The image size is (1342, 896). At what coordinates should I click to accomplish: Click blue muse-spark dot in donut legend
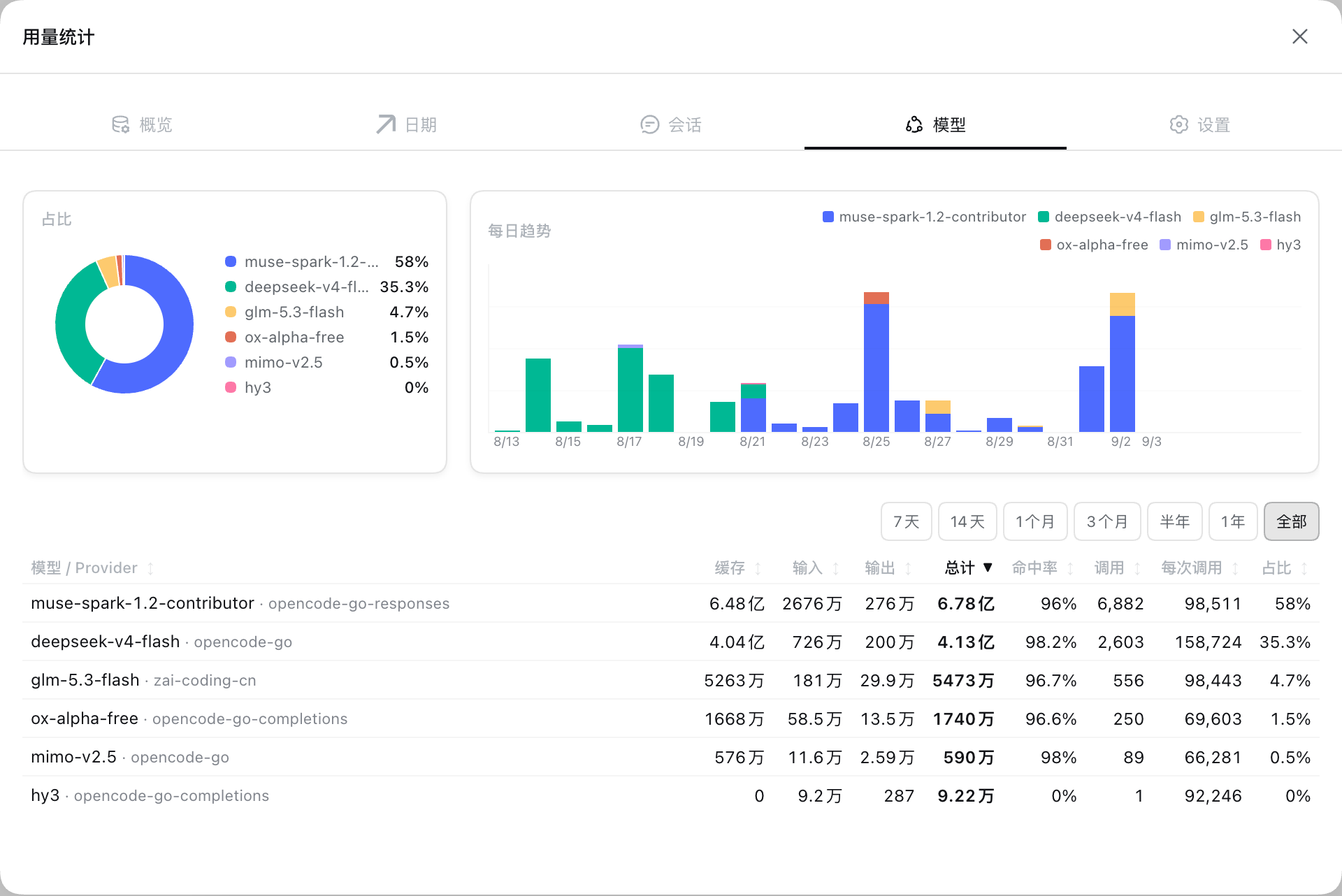231,261
